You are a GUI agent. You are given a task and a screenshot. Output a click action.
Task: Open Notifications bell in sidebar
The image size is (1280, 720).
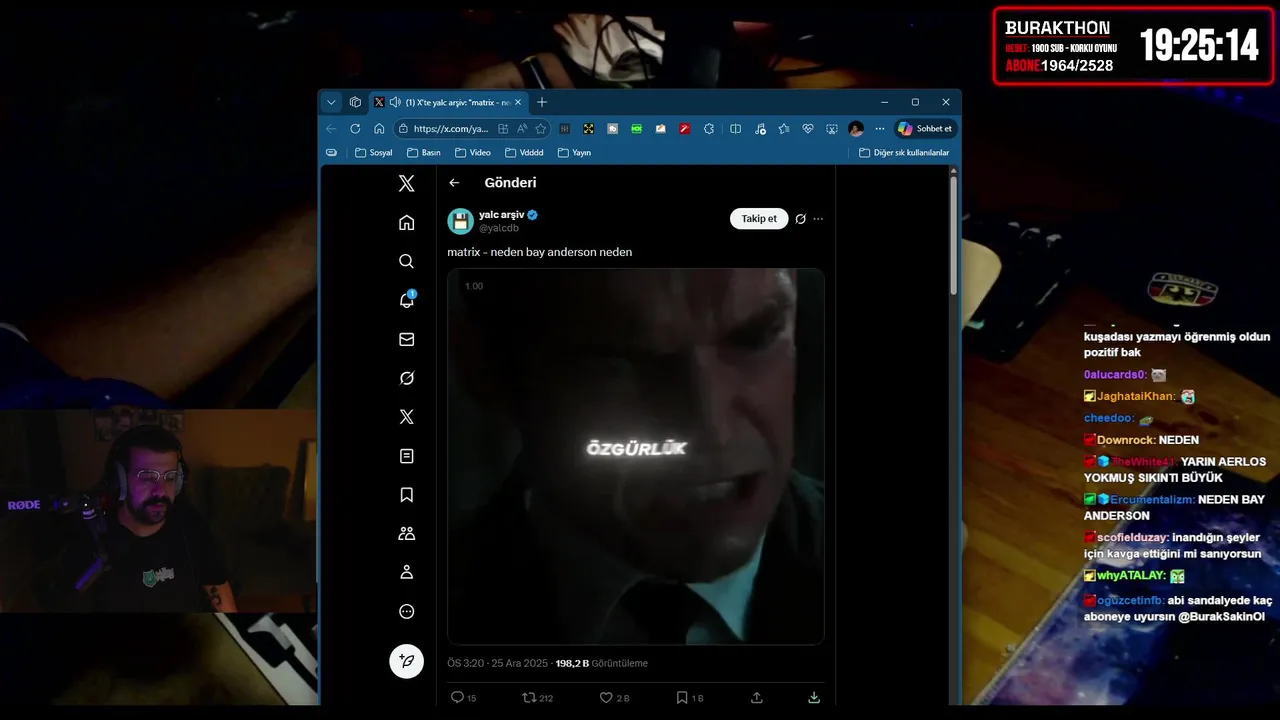click(406, 300)
